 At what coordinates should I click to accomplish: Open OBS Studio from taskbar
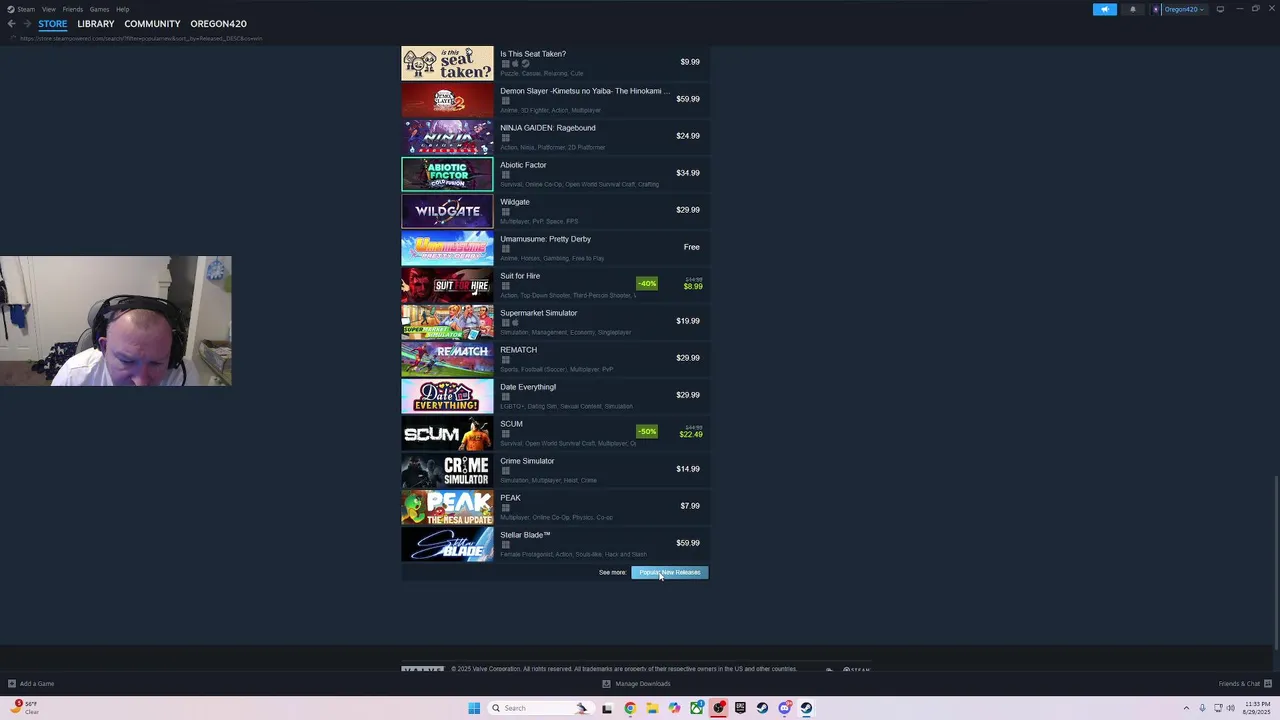click(718, 708)
